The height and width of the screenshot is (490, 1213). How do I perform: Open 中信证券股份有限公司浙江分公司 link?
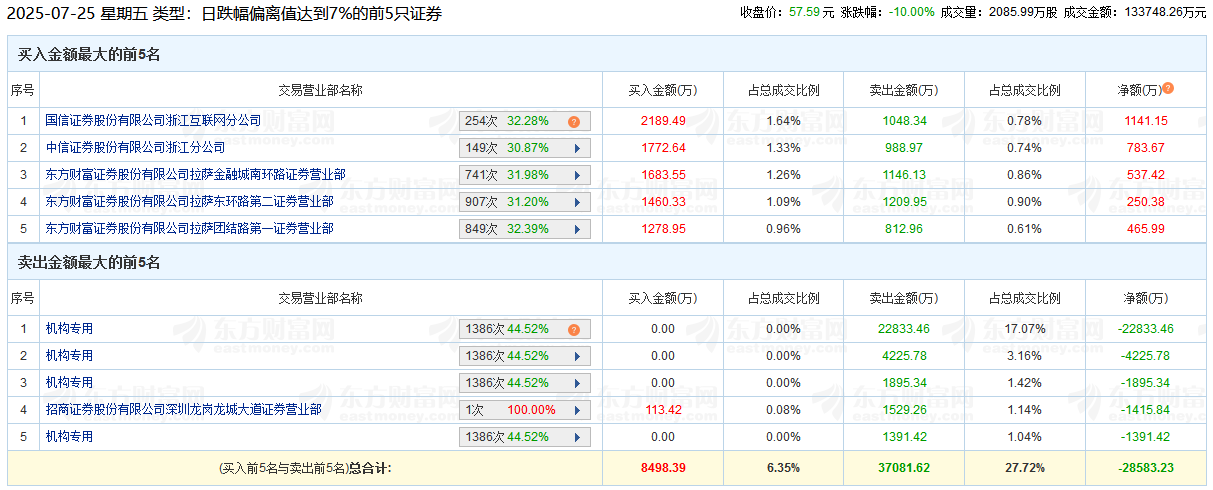(135, 148)
